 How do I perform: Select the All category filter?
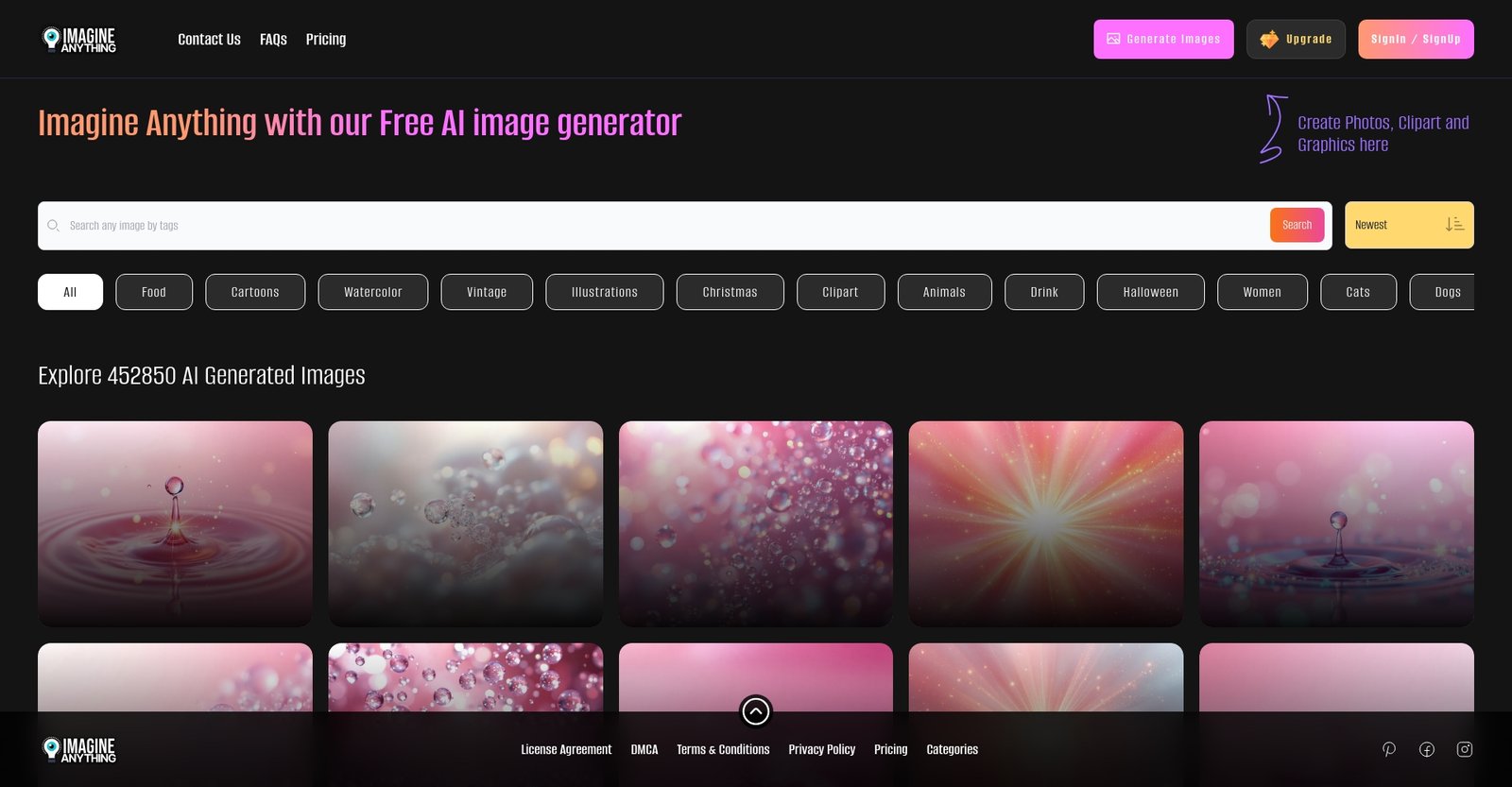click(x=70, y=292)
